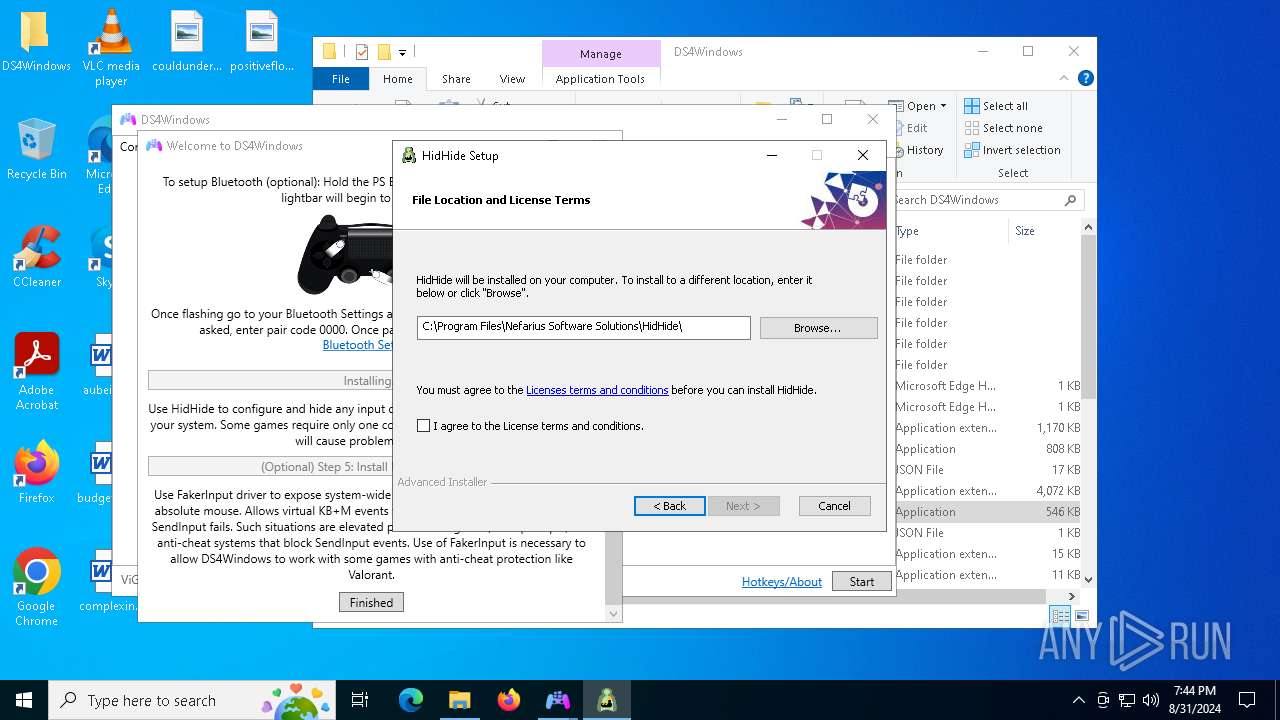Open Firefox from the taskbar
The width and height of the screenshot is (1280, 720).
click(x=508, y=700)
